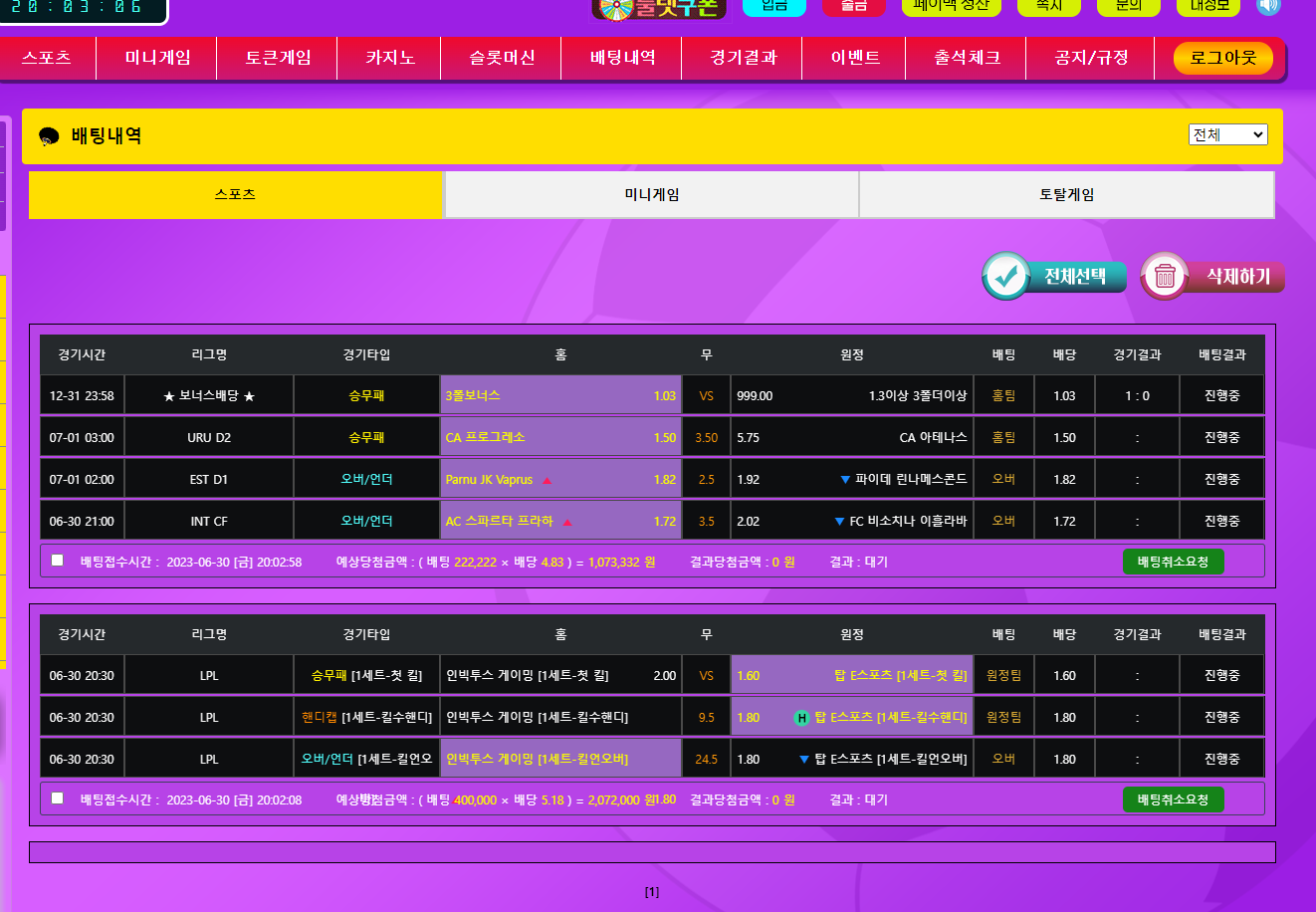Click the speaker sound icon
1316x912 pixels.
click(x=1268, y=6)
